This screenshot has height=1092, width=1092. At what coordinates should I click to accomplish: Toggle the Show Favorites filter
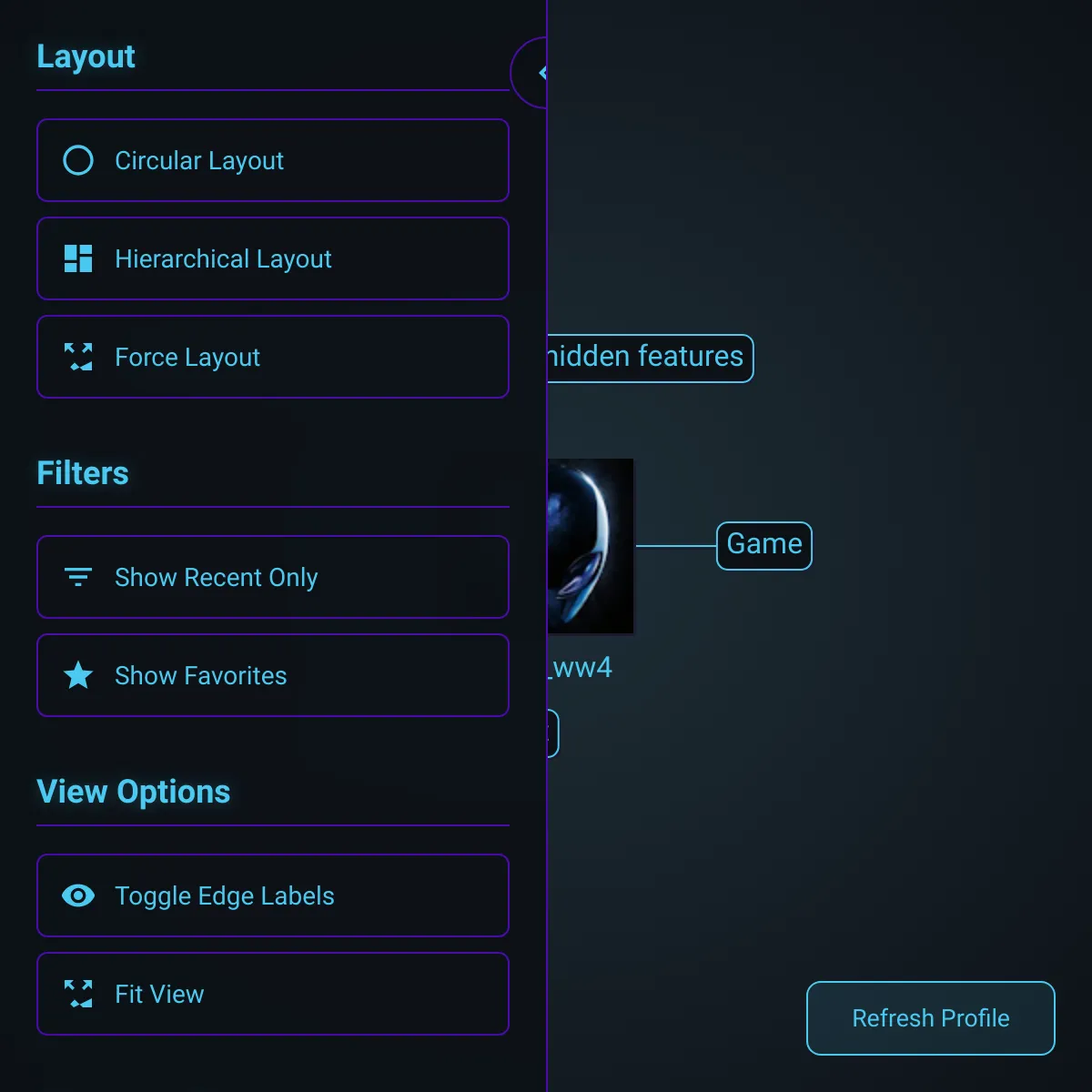pyautogui.click(x=273, y=675)
